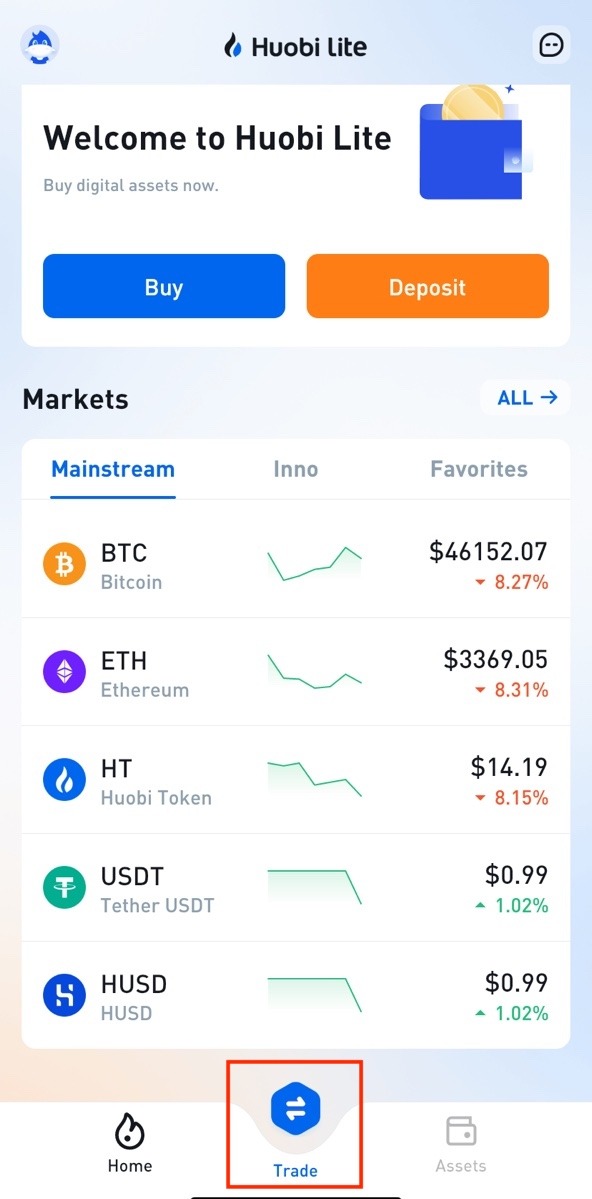The width and height of the screenshot is (592, 1199).
Task: Open the BTC price chart sparkline
Action: click(x=314, y=564)
